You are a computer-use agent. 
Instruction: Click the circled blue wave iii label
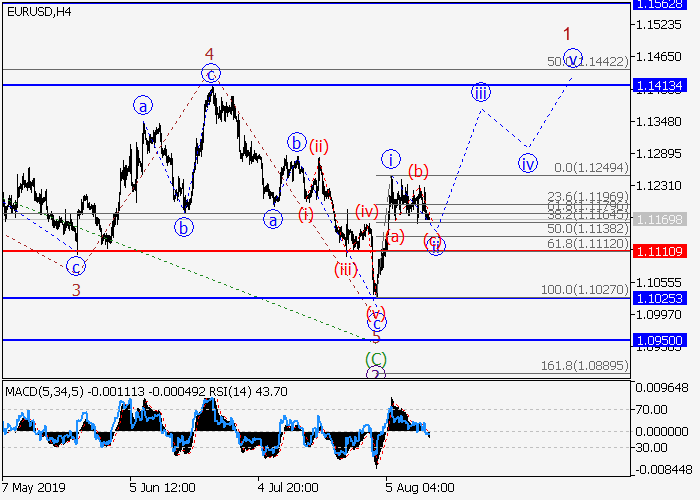click(481, 92)
